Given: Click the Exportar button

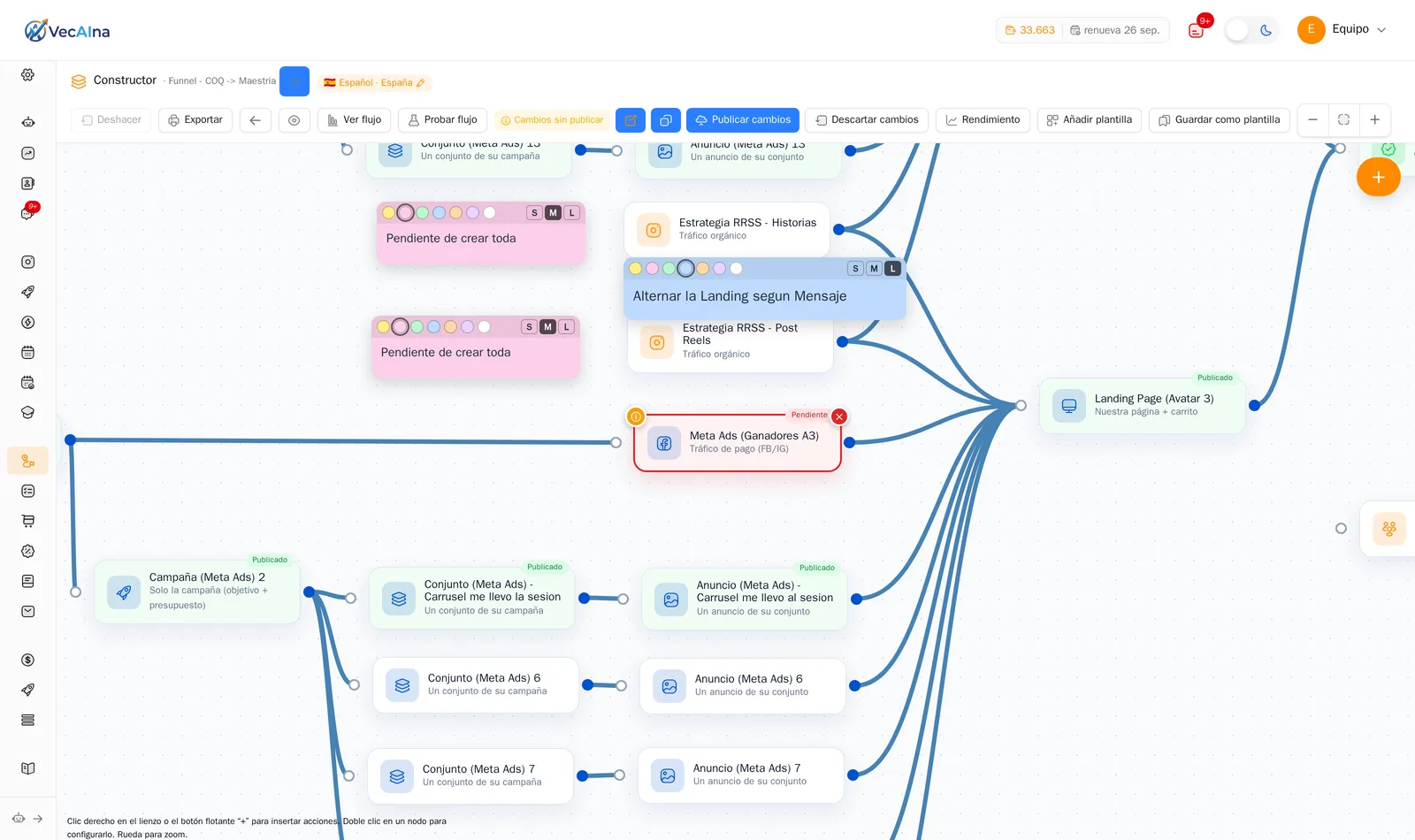Looking at the screenshot, I should pos(195,120).
